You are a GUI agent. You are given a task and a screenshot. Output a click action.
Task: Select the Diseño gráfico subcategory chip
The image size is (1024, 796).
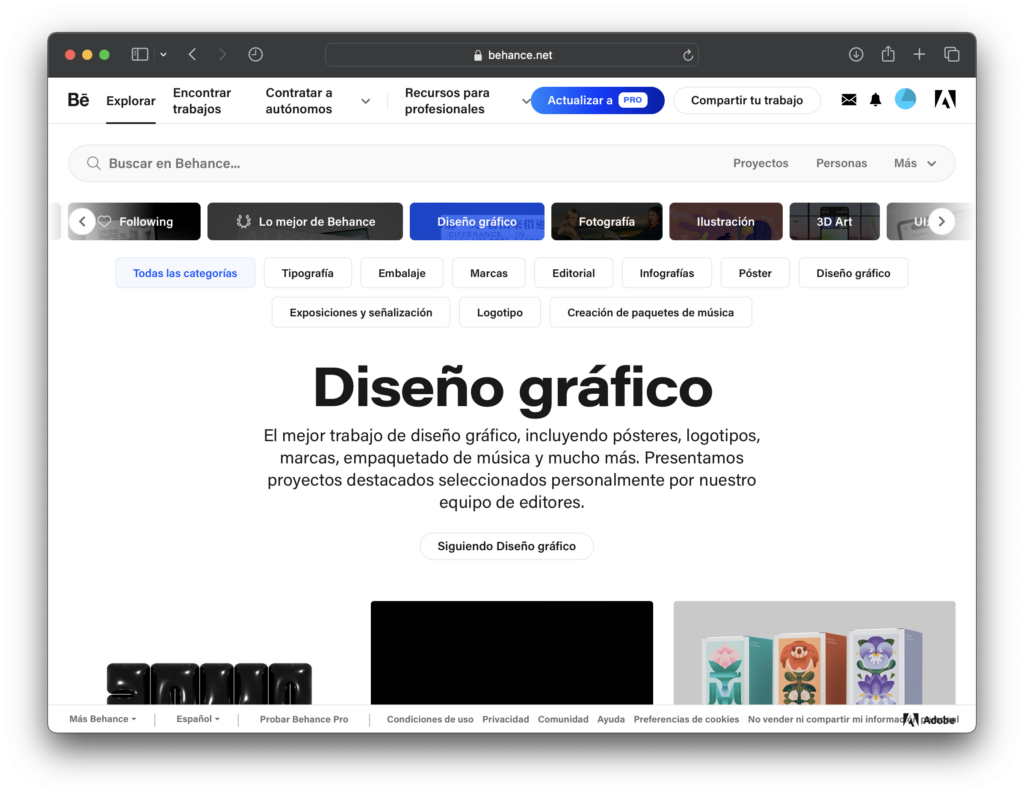coord(853,273)
